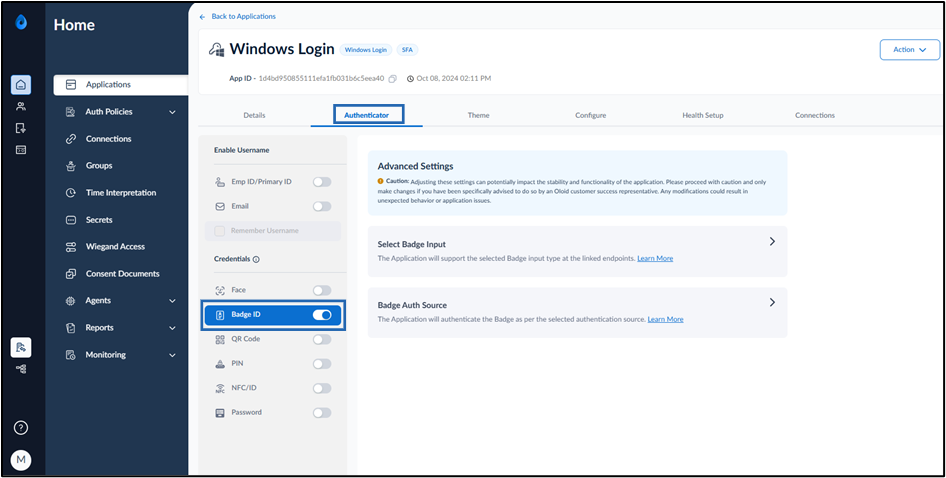946x478 pixels.
Task: Click the Face credential icon
Action: [x=220, y=290]
